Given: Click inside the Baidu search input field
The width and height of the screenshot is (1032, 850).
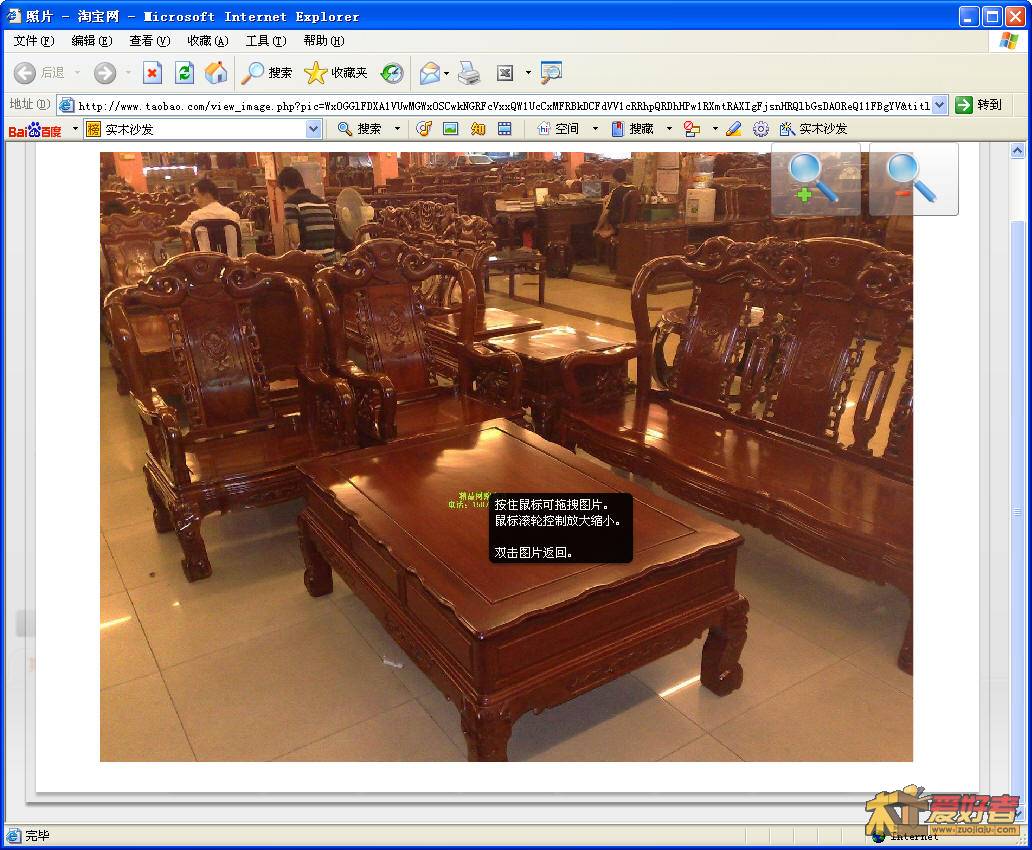Looking at the screenshot, I should click(x=200, y=129).
